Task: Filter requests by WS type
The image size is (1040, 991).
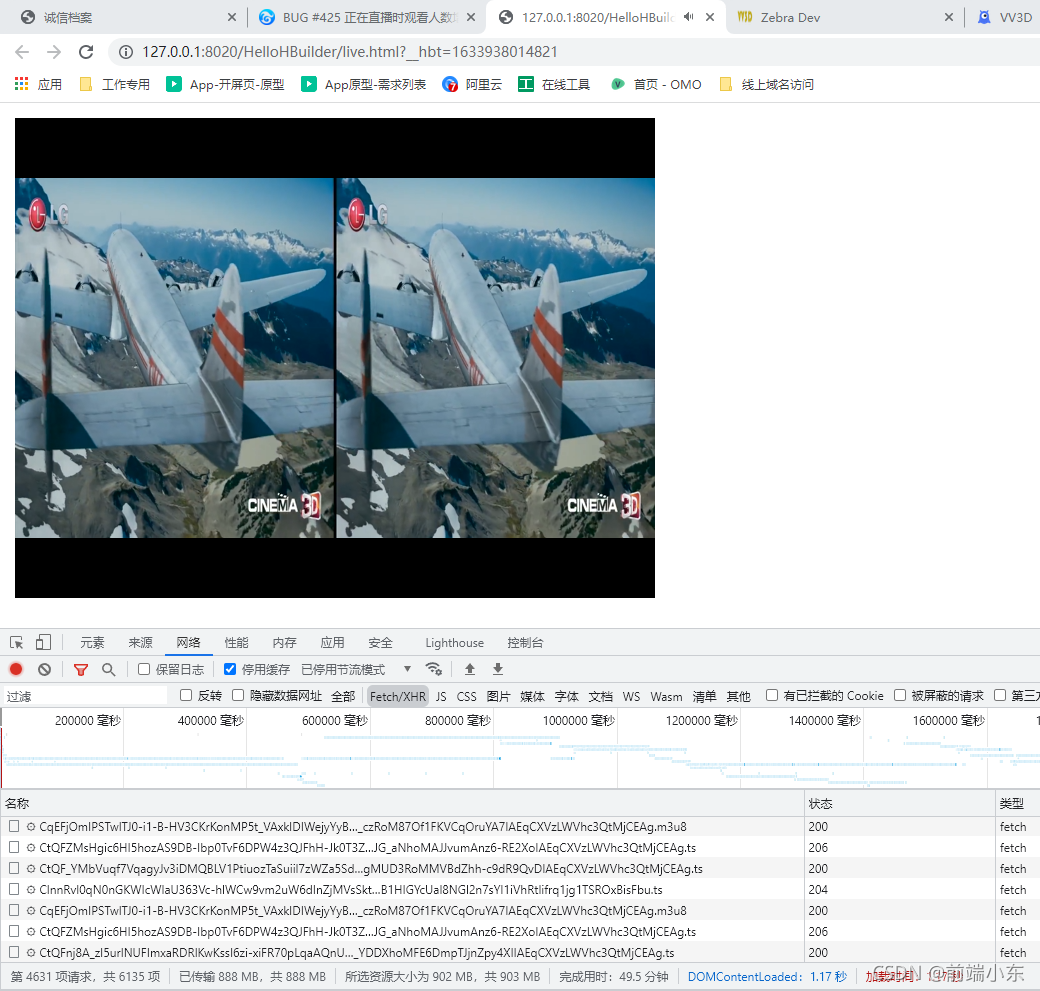Action: [631, 696]
